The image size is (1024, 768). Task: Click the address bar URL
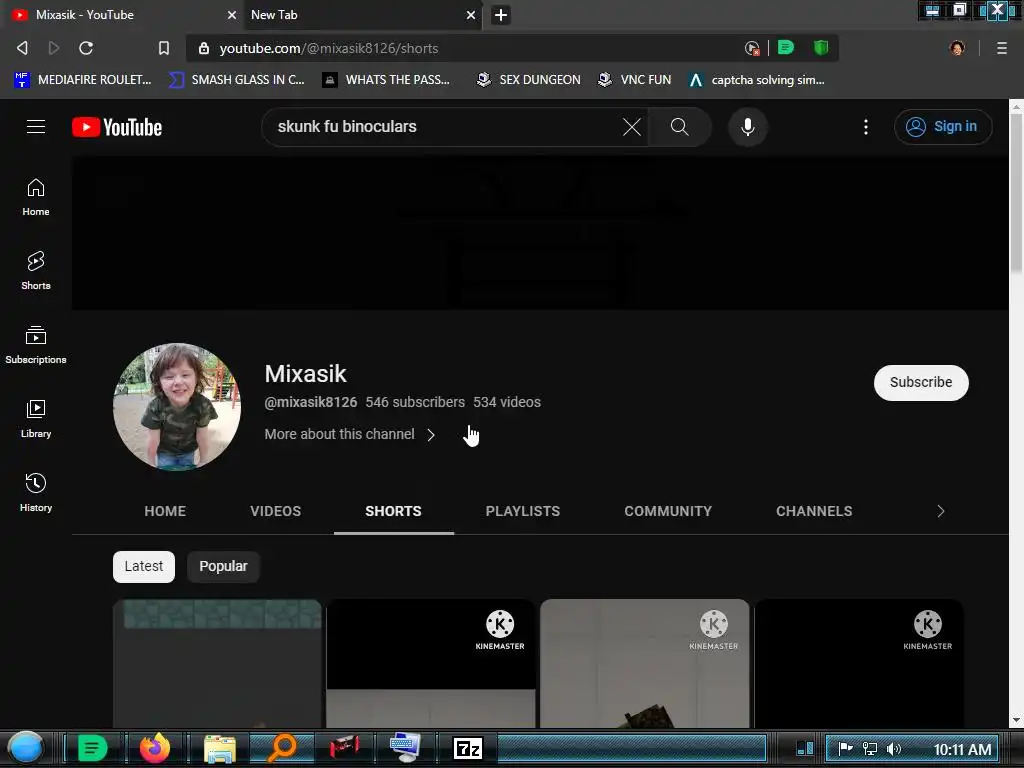click(x=328, y=48)
